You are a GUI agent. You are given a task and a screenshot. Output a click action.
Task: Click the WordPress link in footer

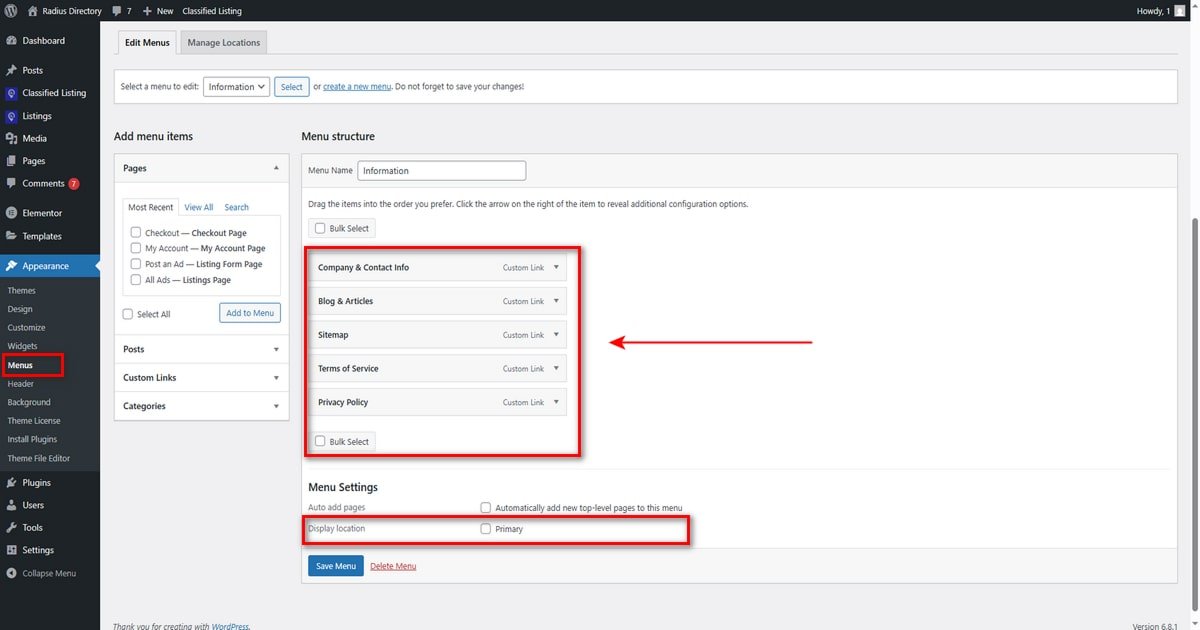click(228, 626)
